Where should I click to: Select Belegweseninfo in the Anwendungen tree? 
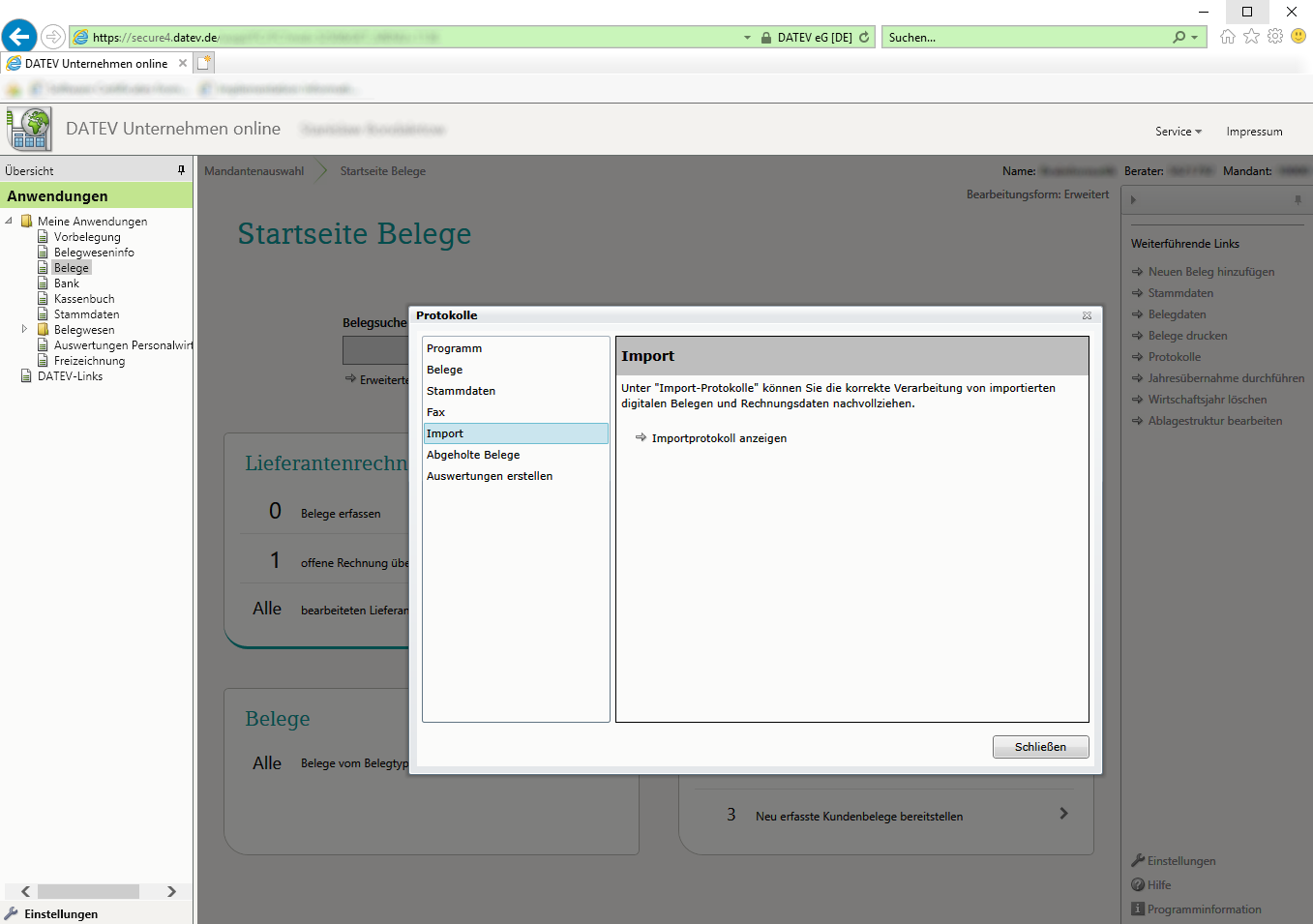94,253
